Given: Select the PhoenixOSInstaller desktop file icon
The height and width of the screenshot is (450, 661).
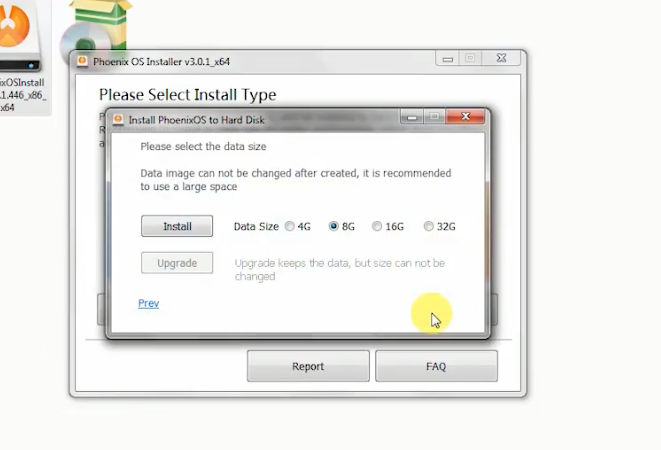Looking at the screenshot, I should (x=20, y=57).
